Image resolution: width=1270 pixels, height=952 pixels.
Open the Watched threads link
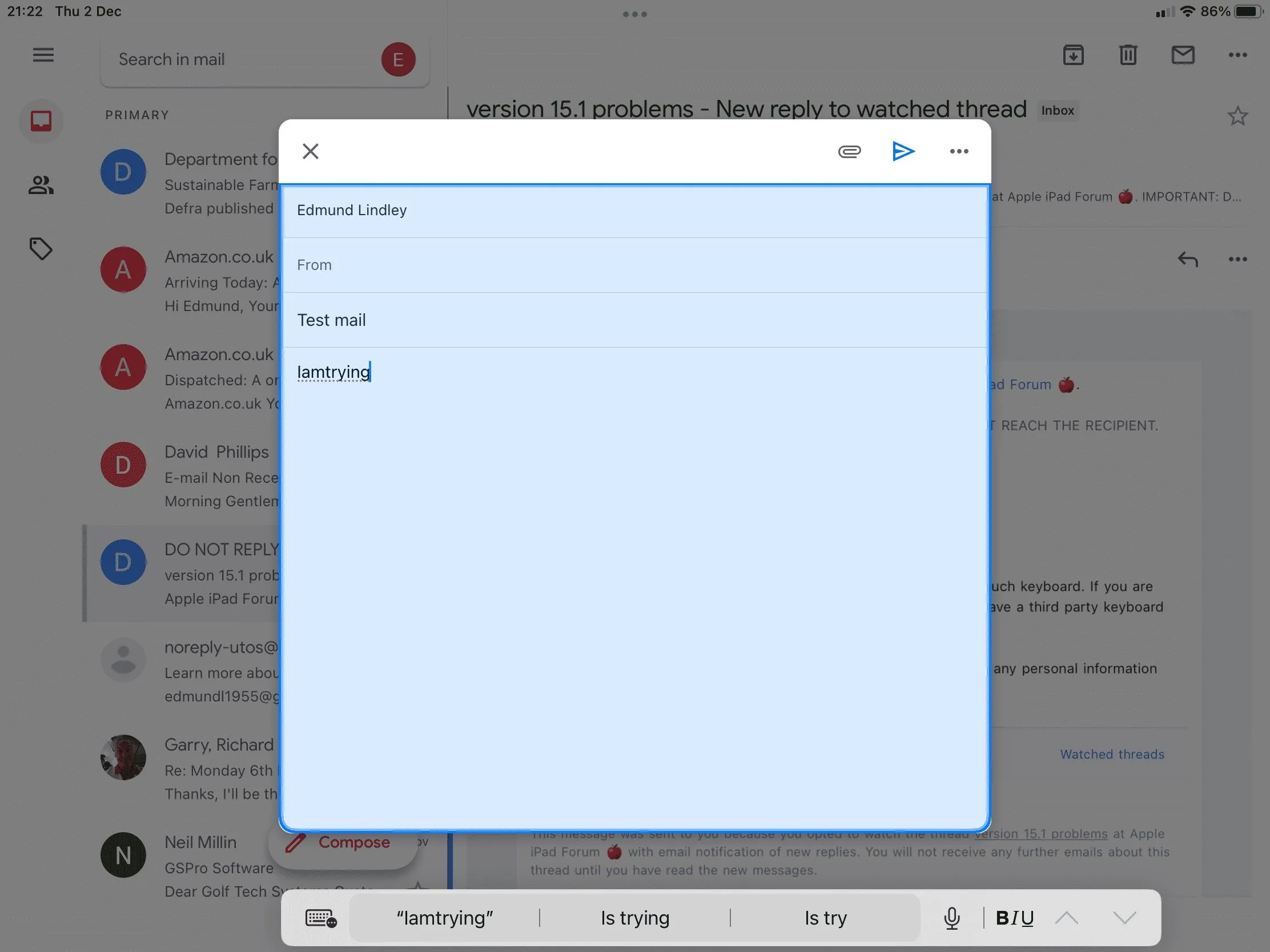pyautogui.click(x=1112, y=754)
